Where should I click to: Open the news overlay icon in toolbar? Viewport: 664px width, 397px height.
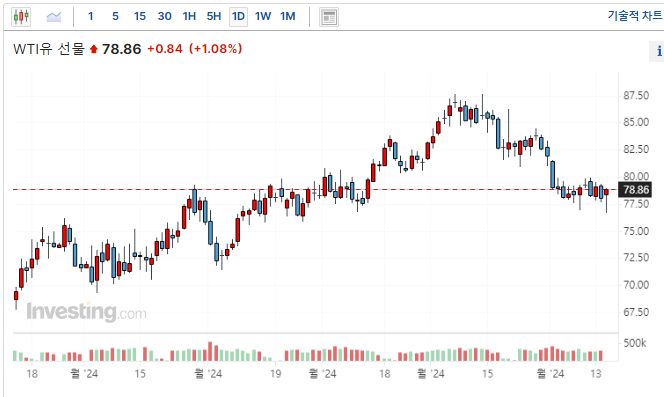pyautogui.click(x=329, y=17)
